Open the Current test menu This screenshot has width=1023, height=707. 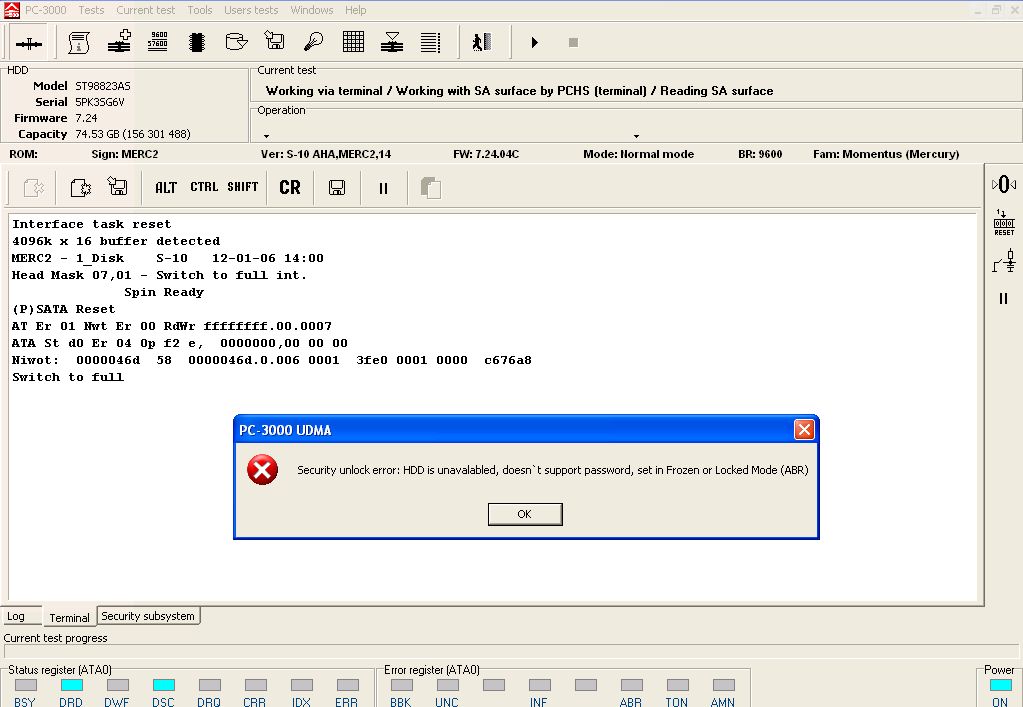(x=145, y=10)
